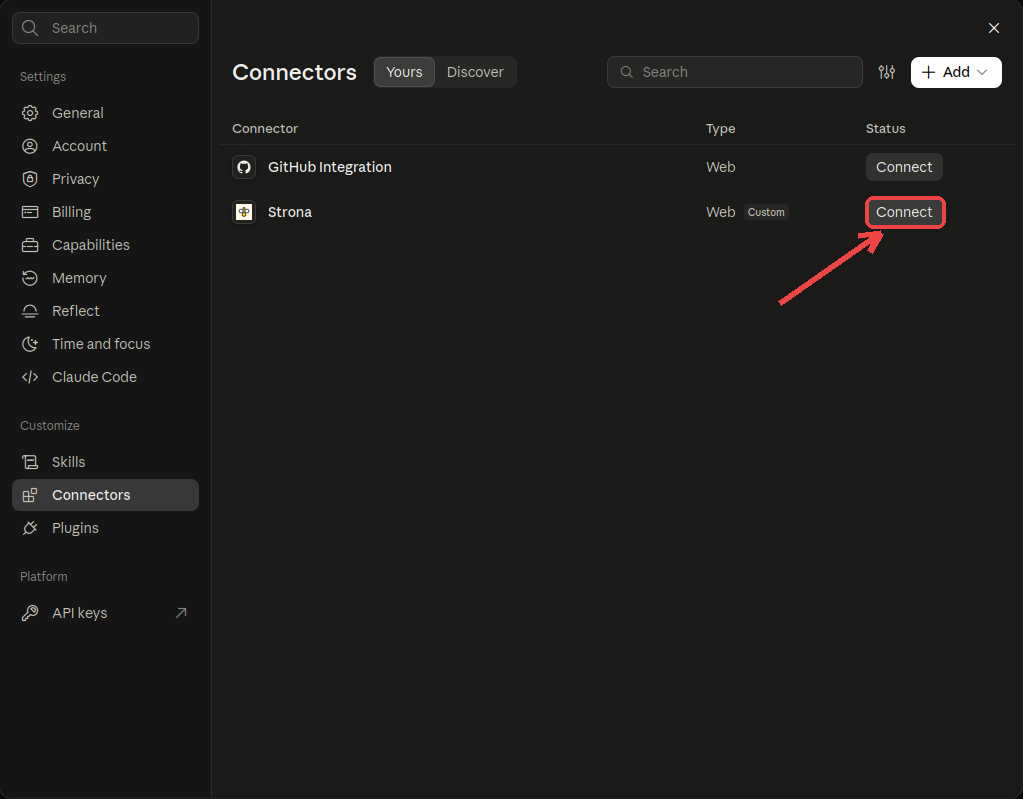Click the Account person icon
Screen dimensions: 1023x799
pyautogui.click(x=30, y=146)
